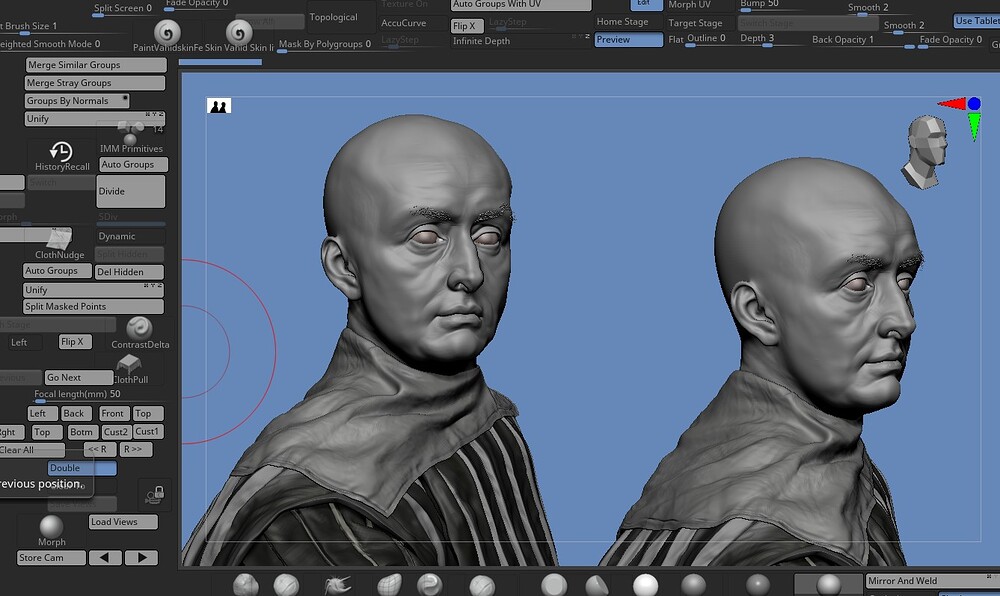Viewport: 1000px width, 596px height.
Task: Toggle the Double option
Action: tap(82, 468)
